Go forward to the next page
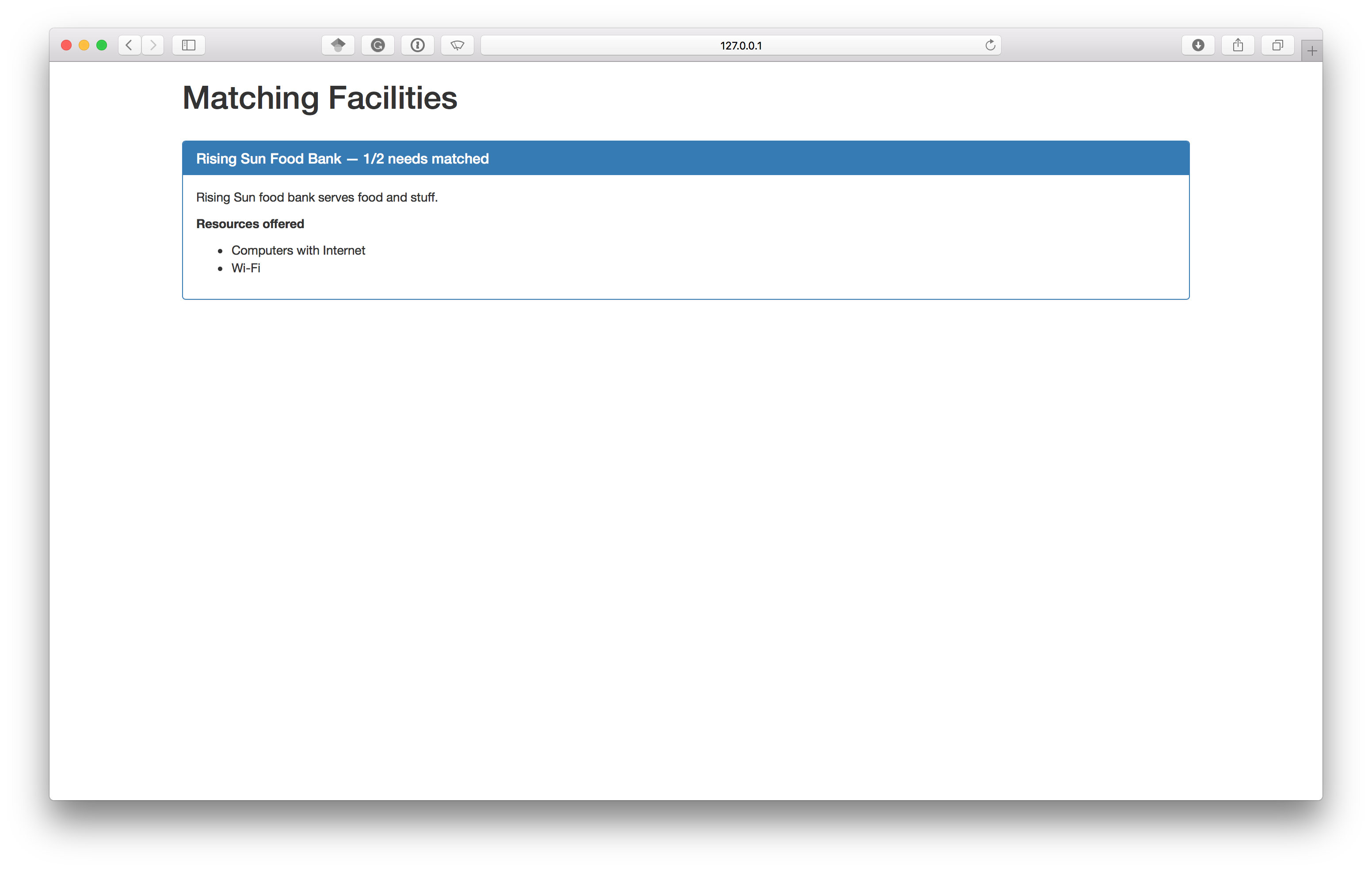This screenshot has height=871, width=1372. 152,45
